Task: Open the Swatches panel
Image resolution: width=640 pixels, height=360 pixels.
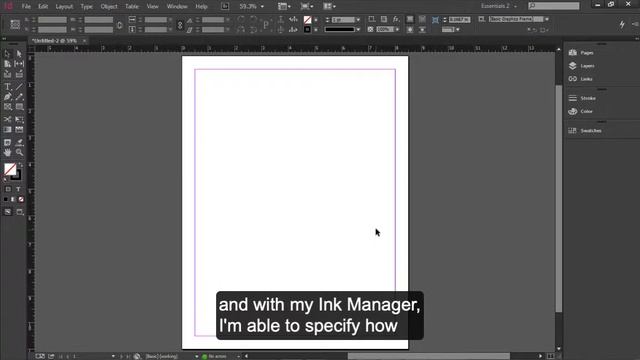Action: [591, 131]
